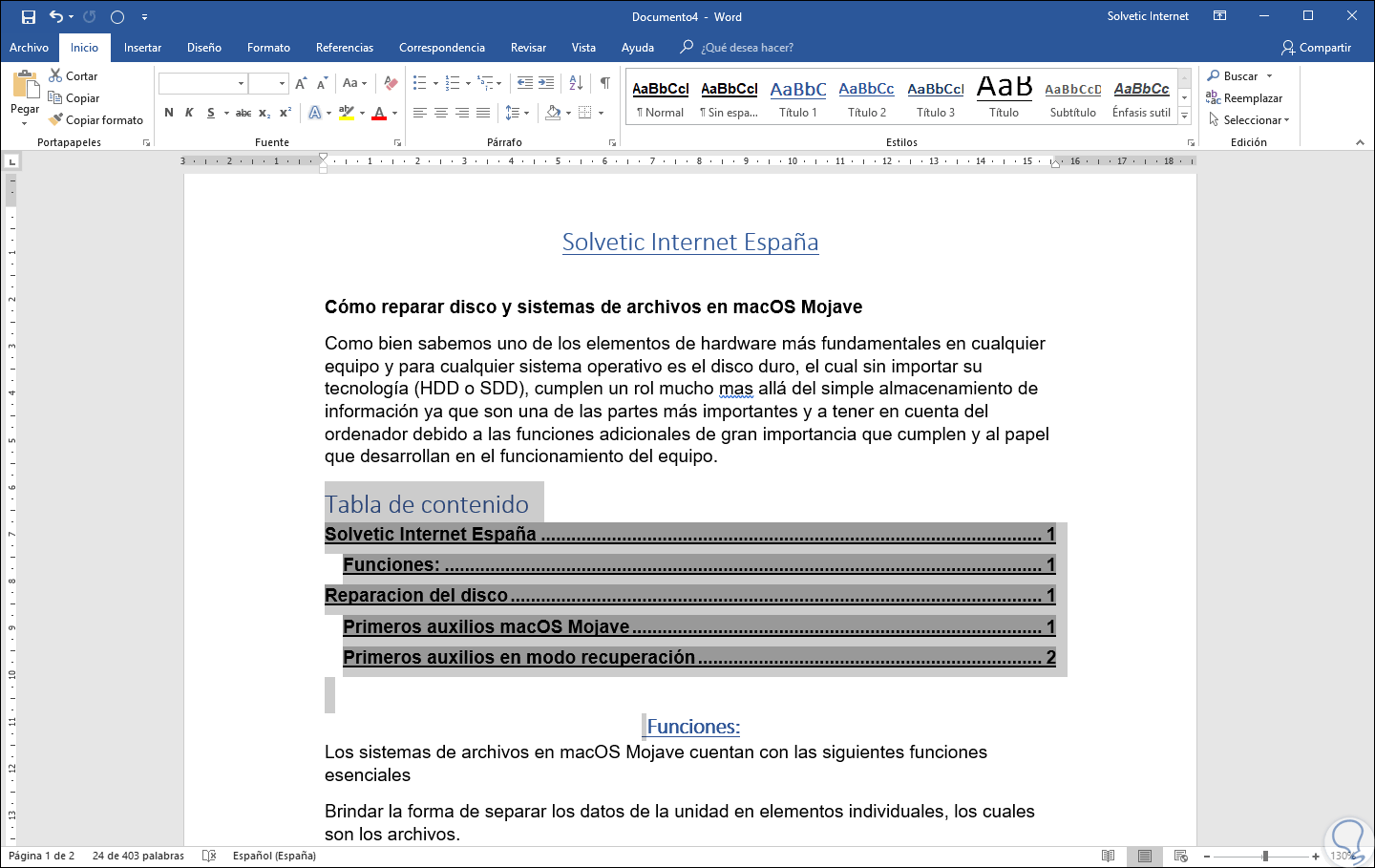
Task: Click the zoom slider handle
Action: pos(1265,857)
